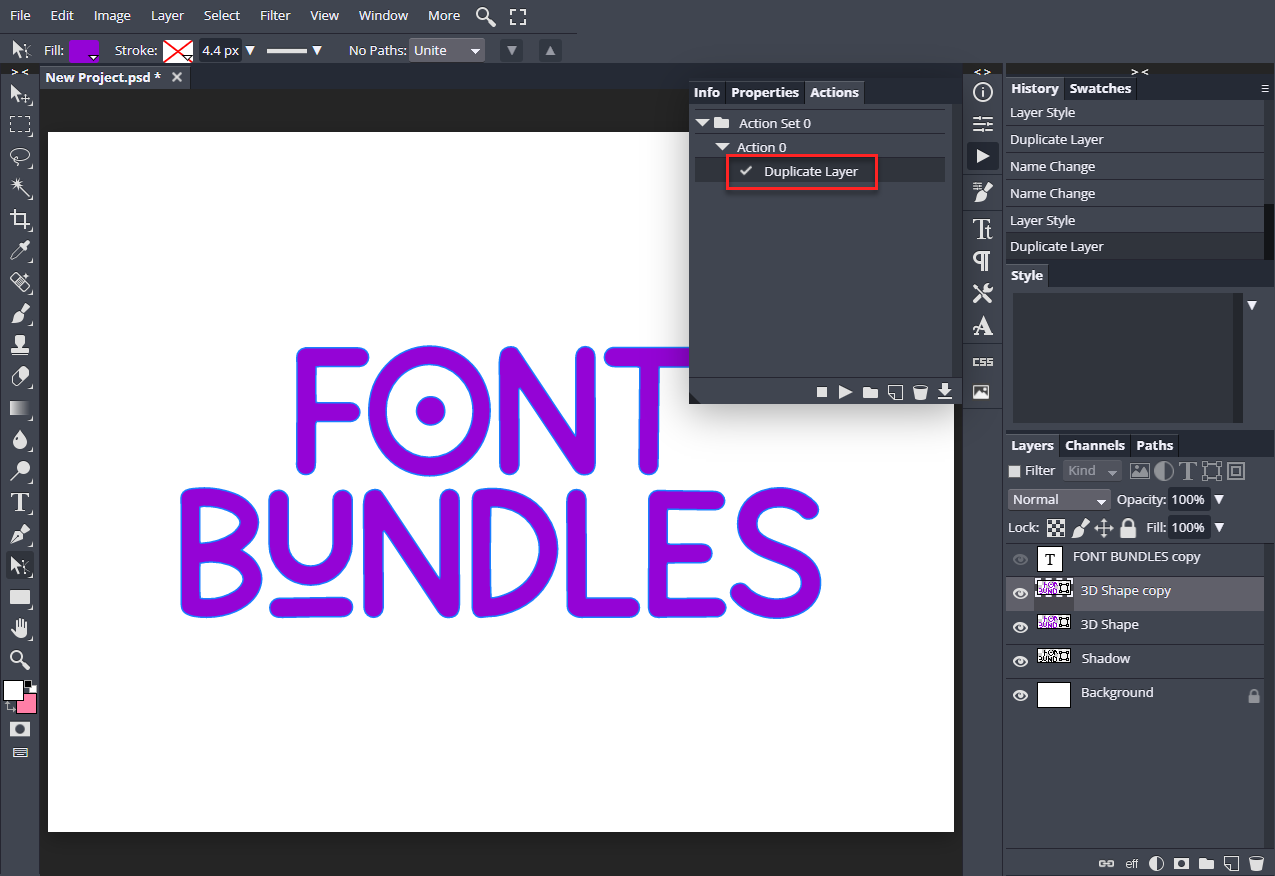Play the action with the play button

846,392
